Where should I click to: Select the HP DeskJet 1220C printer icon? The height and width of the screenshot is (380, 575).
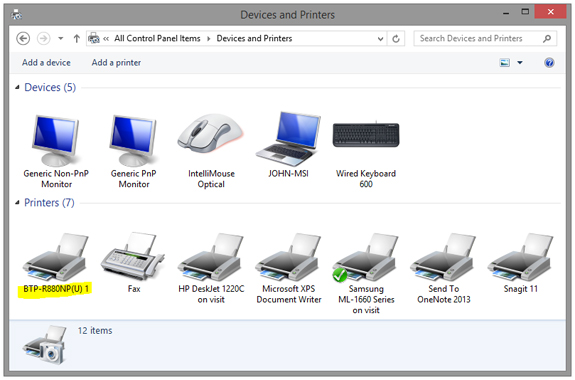click(211, 257)
